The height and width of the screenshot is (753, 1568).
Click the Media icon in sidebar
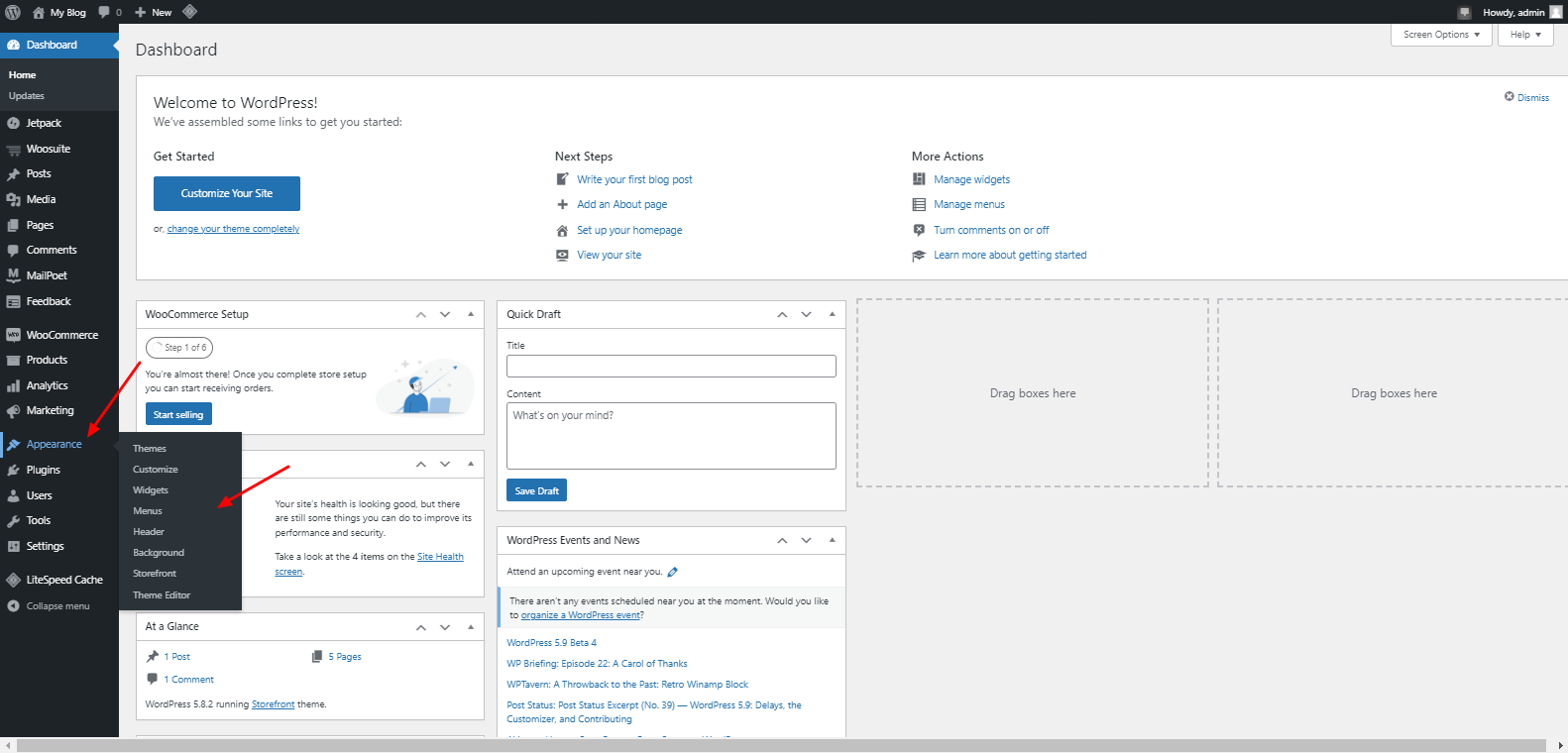(13, 200)
